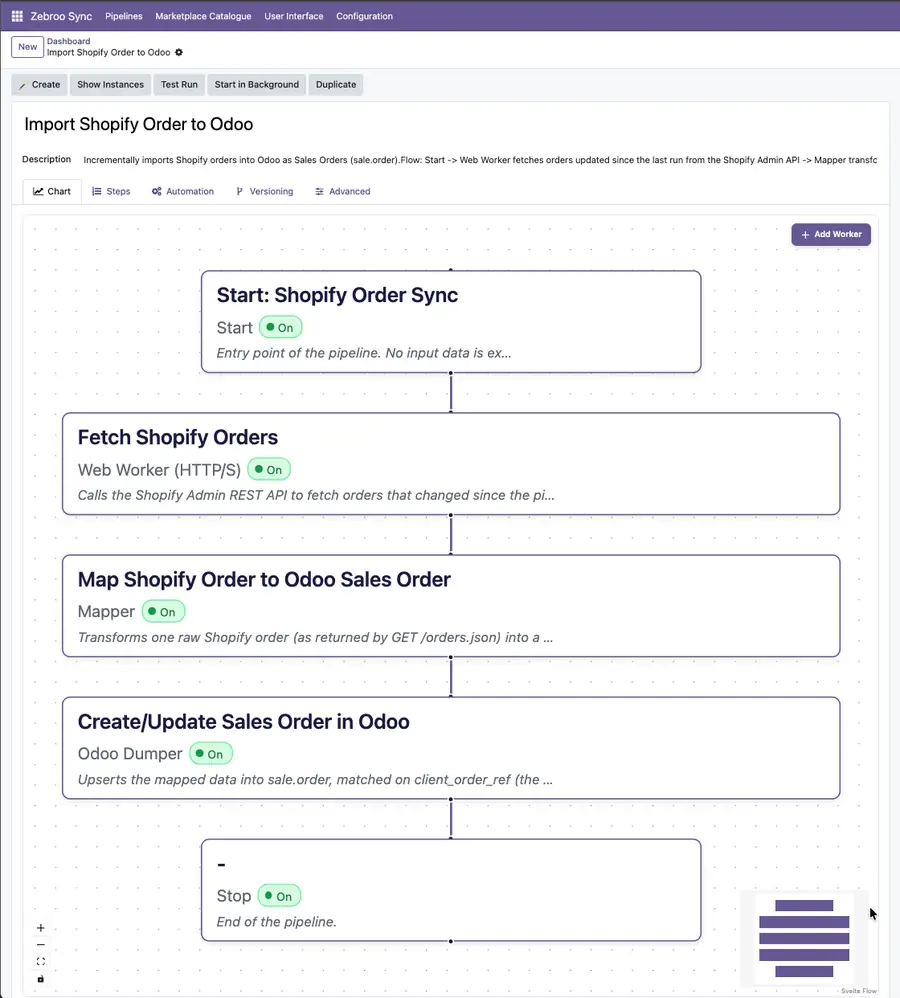Switch to the Advanced tab
The height and width of the screenshot is (998, 900).
(342, 191)
